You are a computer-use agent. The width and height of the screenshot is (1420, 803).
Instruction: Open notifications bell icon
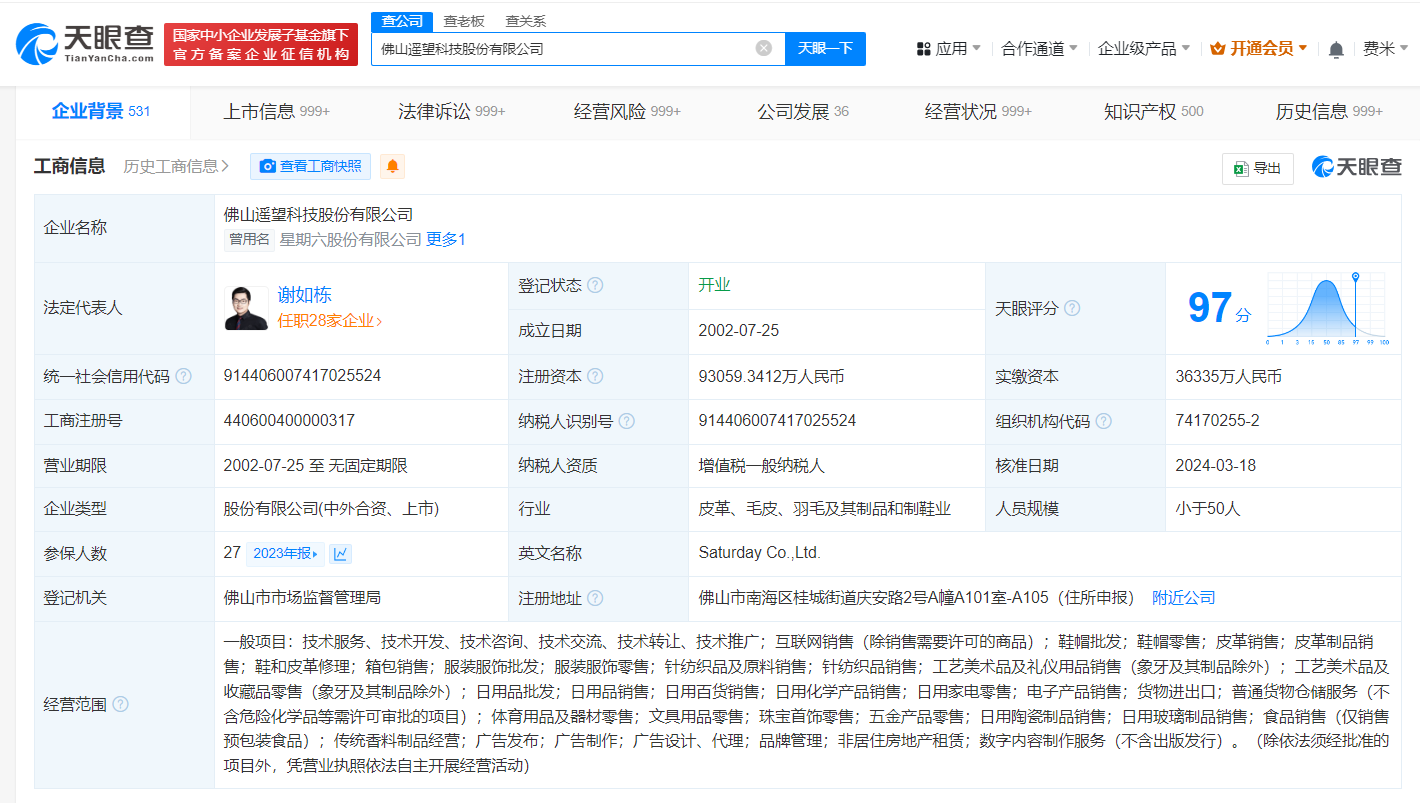tap(1336, 49)
